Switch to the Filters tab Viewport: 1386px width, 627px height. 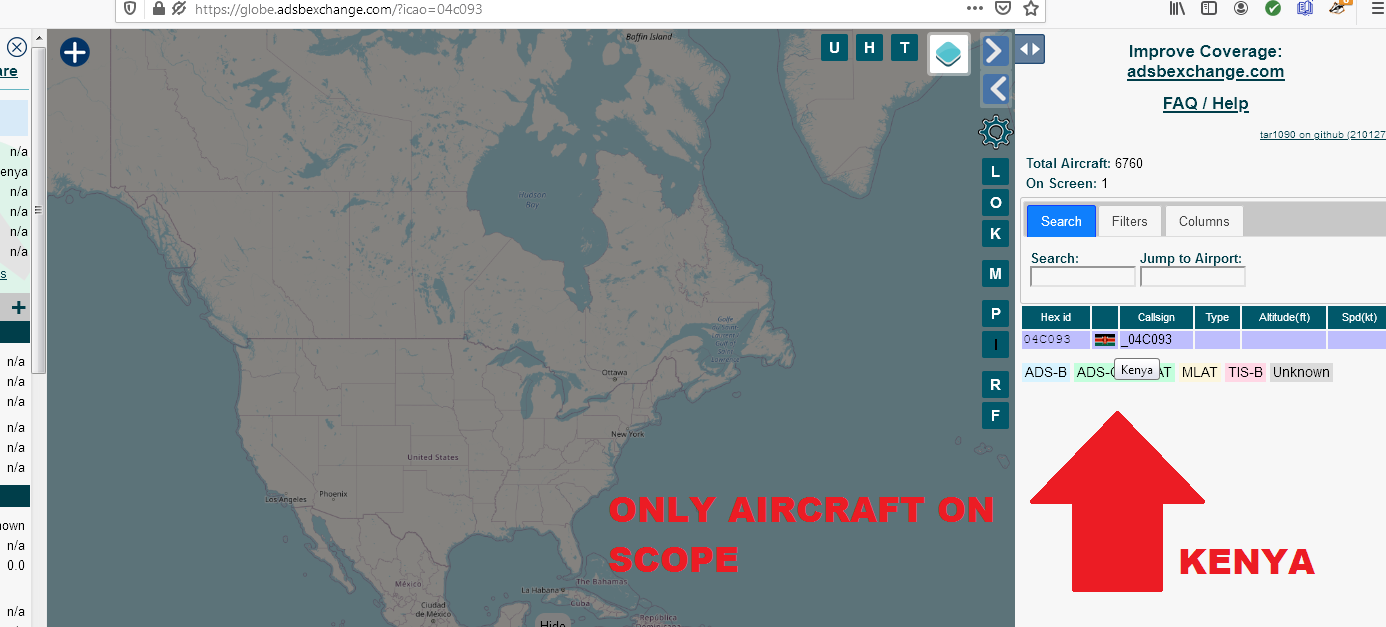[1130, 221]
